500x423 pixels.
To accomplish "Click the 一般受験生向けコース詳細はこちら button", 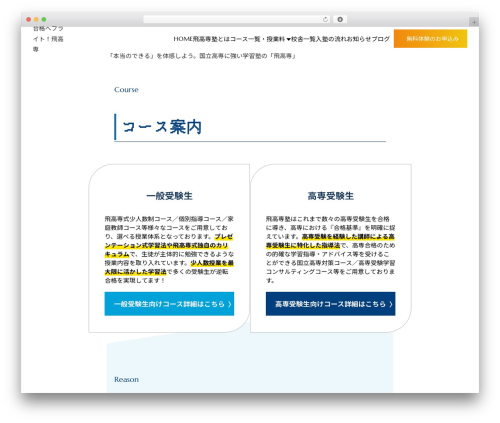I will [x=169, y=304].
